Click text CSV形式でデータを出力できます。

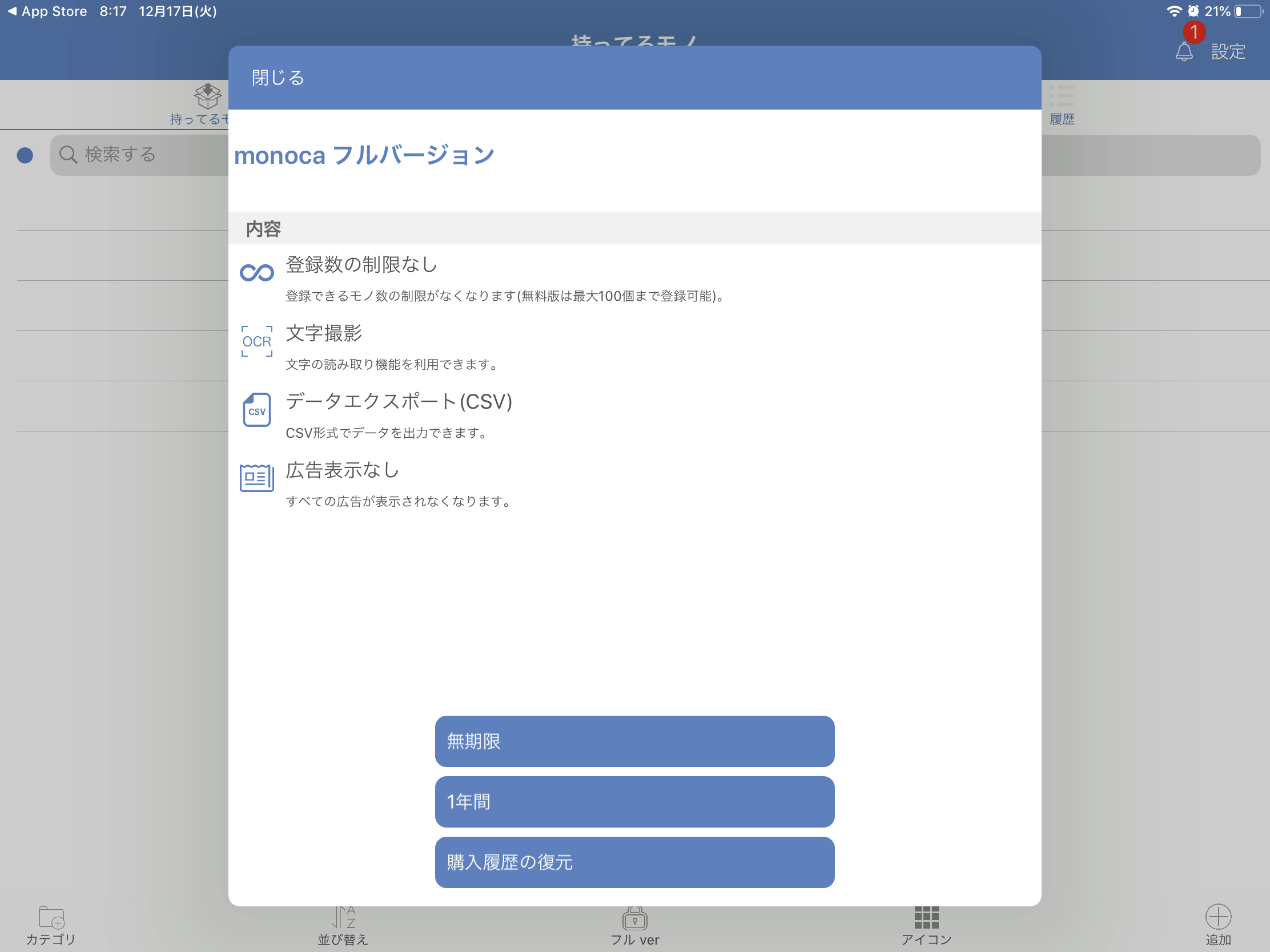coord(388,433)
